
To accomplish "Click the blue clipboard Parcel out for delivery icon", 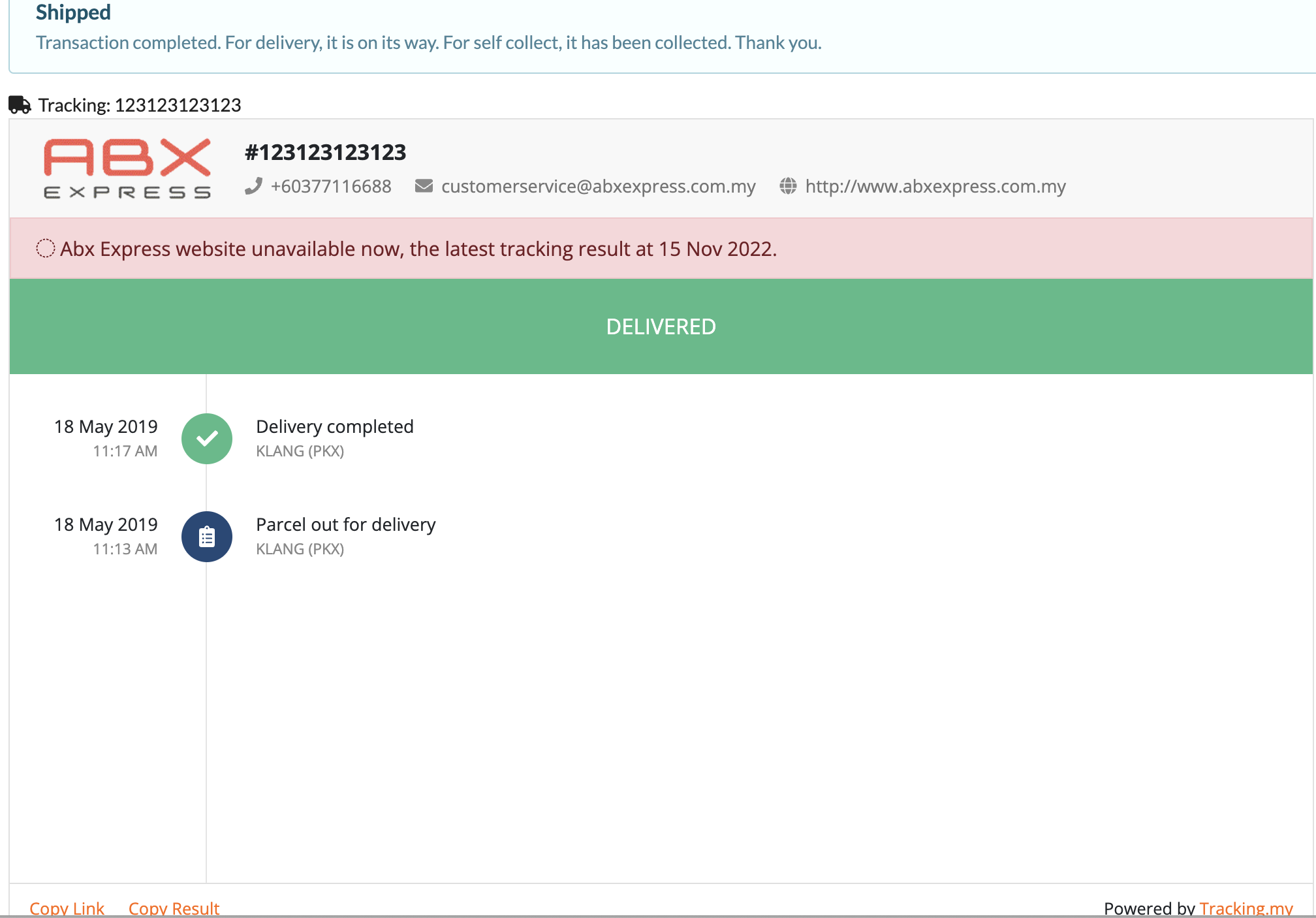I will pos(207,537).
